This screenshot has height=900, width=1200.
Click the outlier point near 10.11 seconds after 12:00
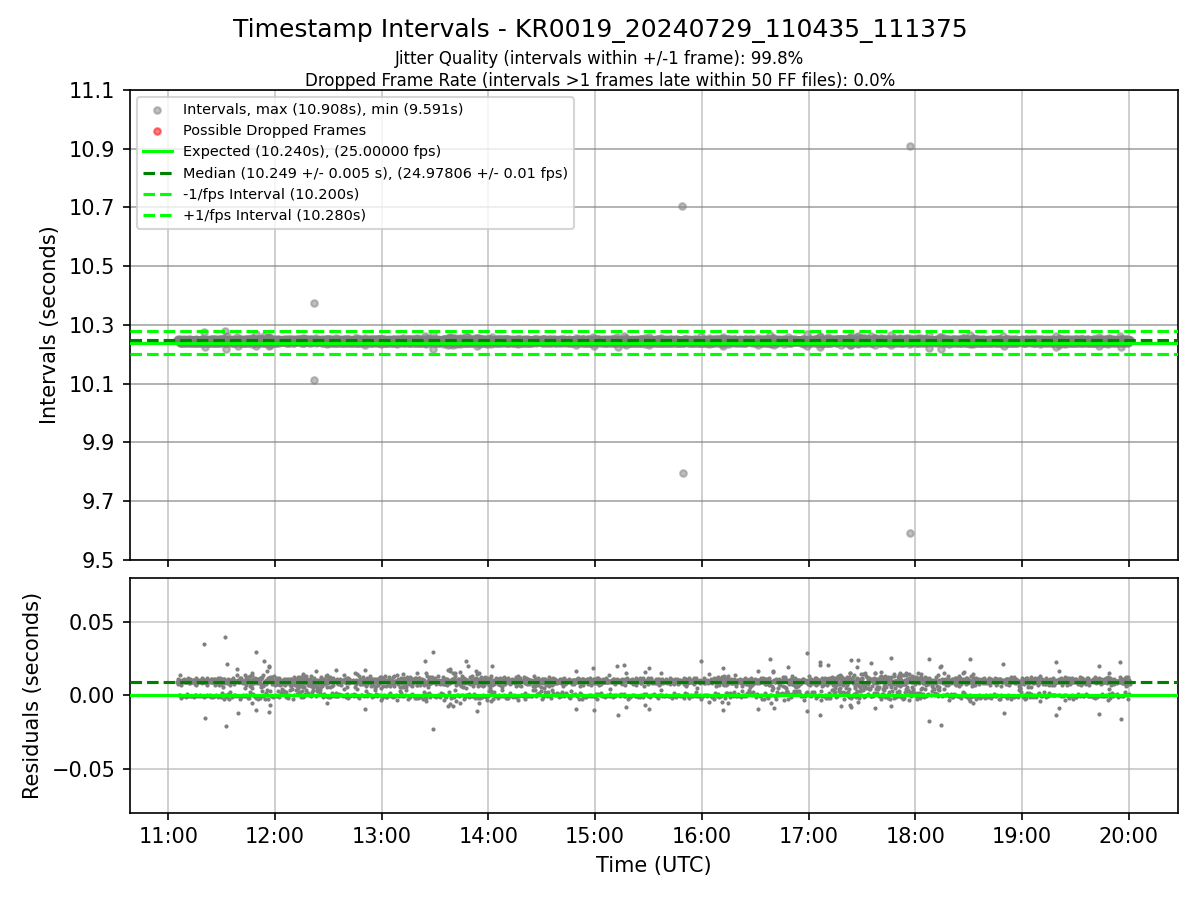pyautogui.click(x=314, y=380)
